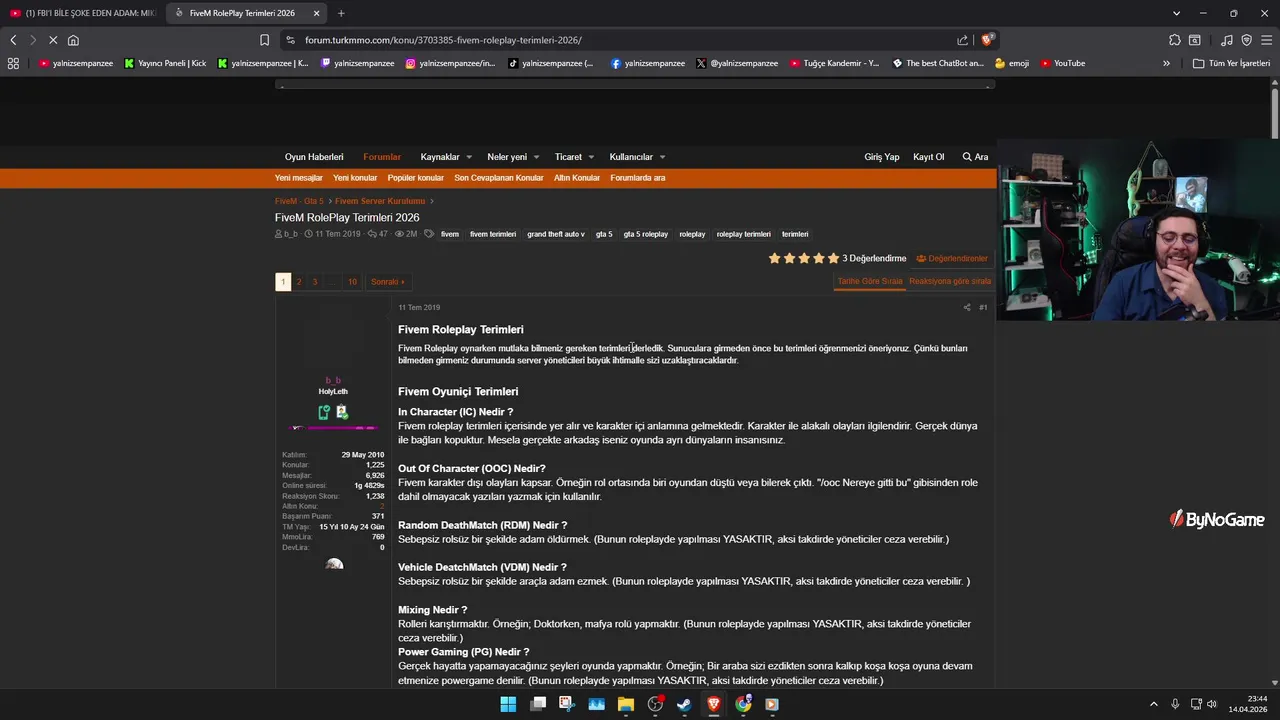Screen dimensions: 1280x720
Task: Open the Yayıncı Paneli Kick bookmark
Action: [165, 63]
